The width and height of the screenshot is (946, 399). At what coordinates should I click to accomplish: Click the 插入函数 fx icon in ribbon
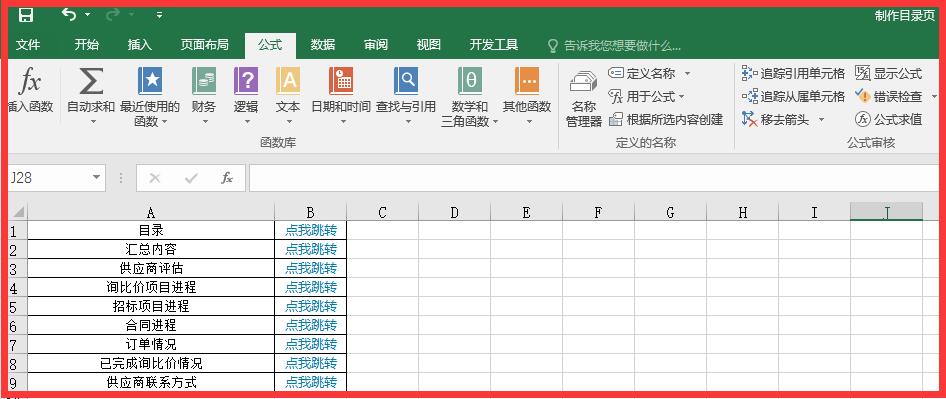29,81
